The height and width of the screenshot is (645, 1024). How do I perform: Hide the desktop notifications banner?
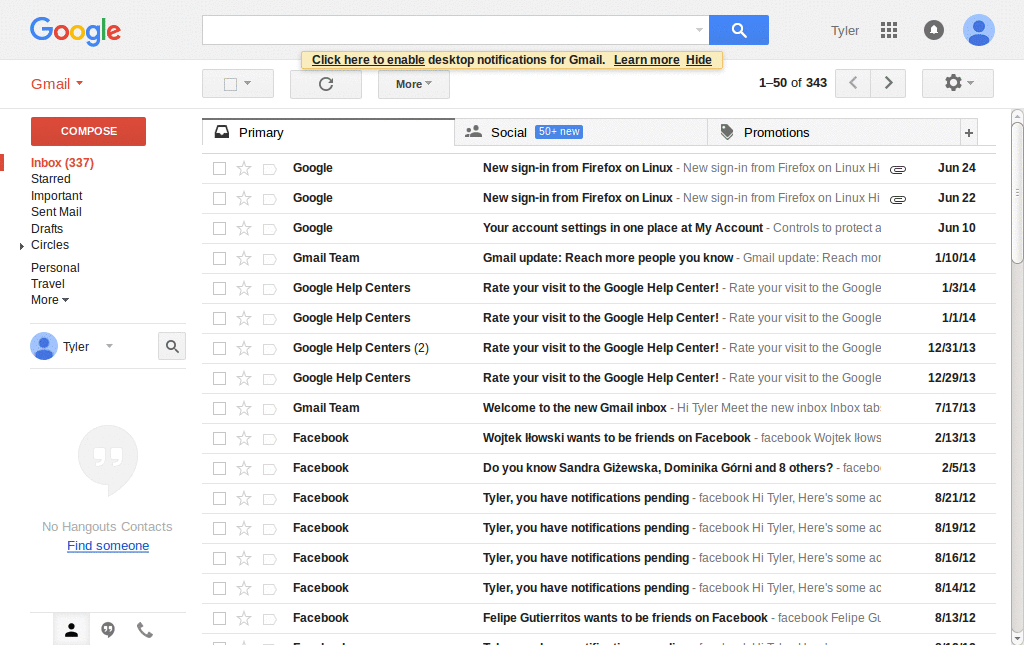point(698,60)
